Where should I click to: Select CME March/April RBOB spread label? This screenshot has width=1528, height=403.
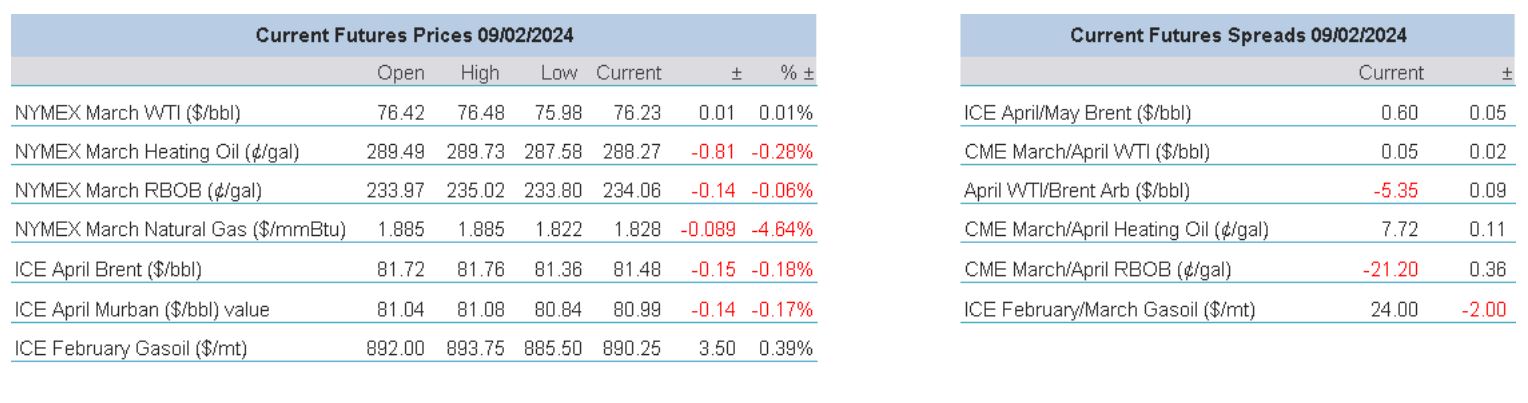click(x=1098, y=270)
